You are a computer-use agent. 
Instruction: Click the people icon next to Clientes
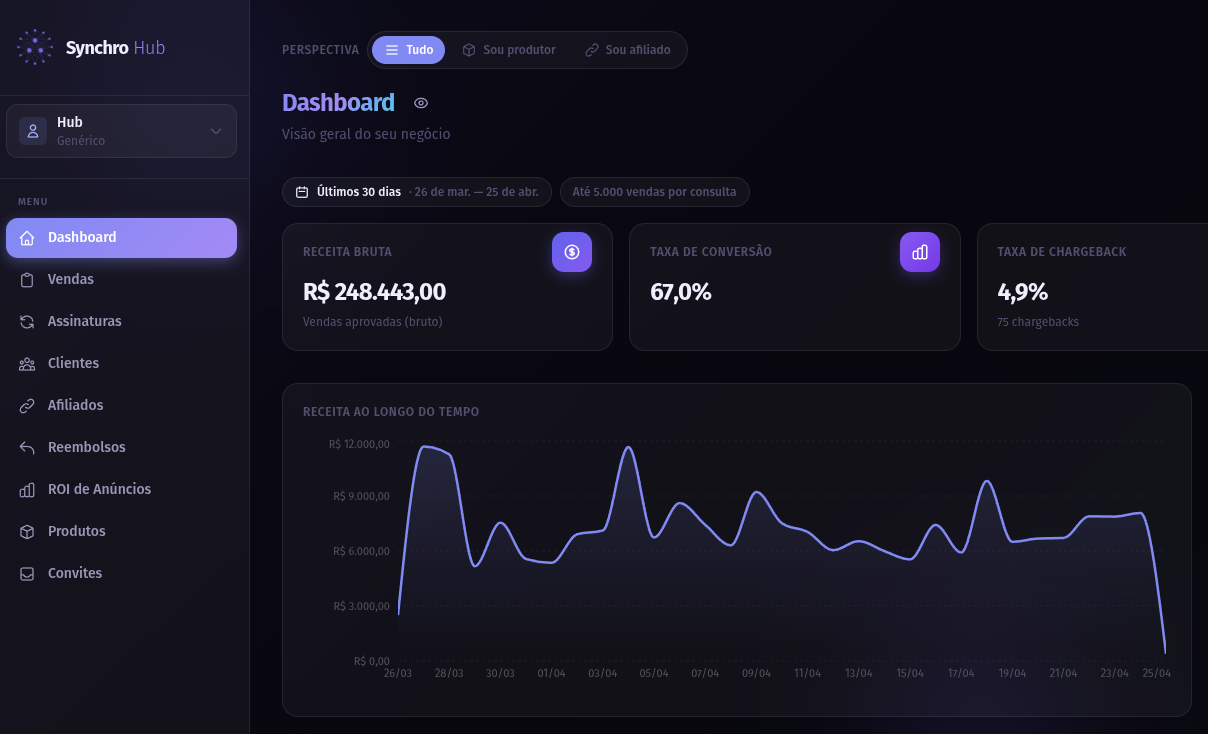pos(27,364)
